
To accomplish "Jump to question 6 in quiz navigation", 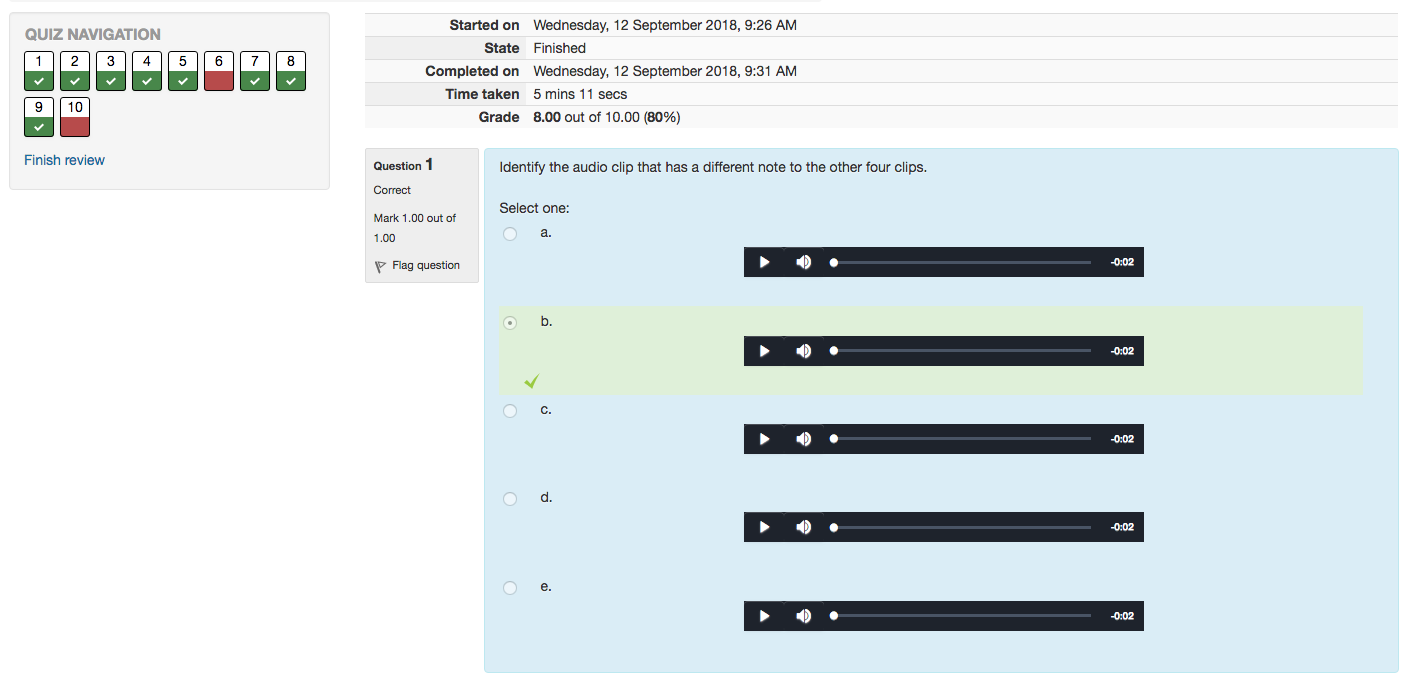I will tap(219, 71).
